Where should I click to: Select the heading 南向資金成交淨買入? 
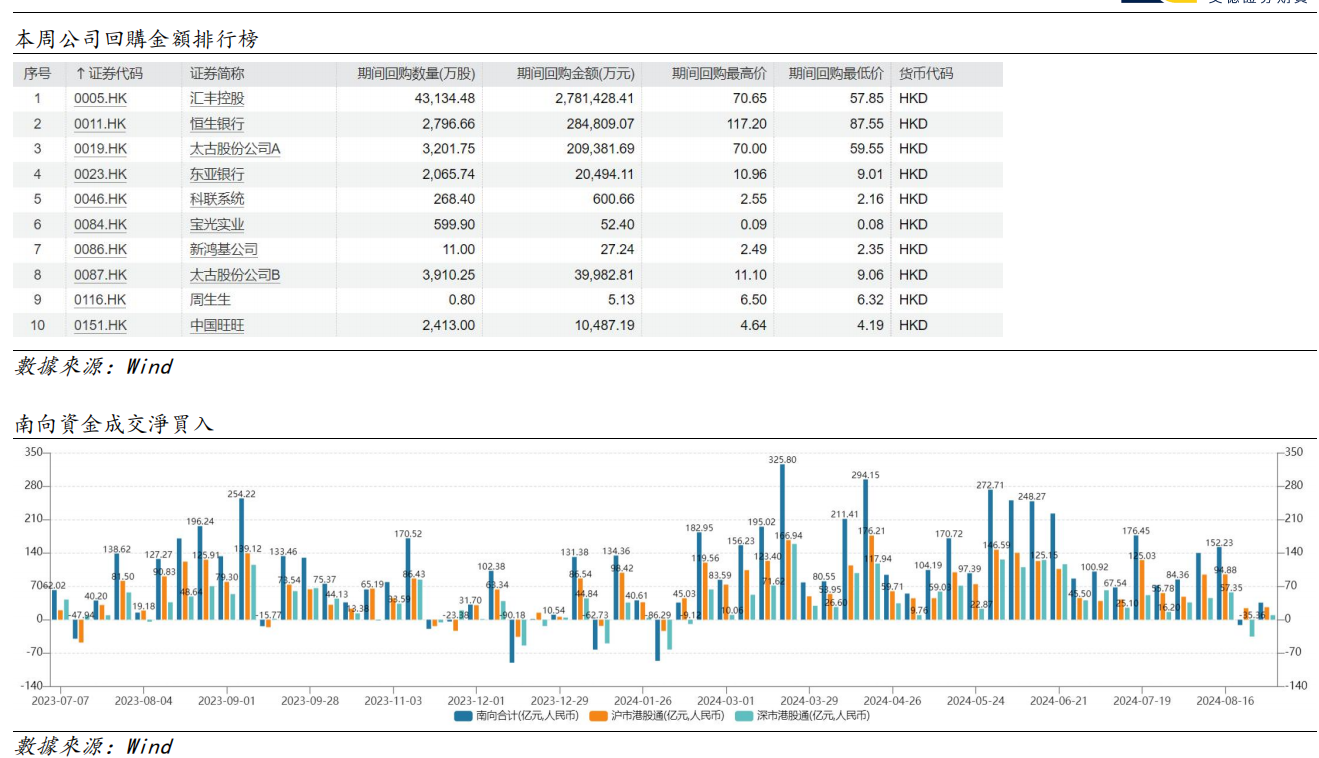coord(114,424)
